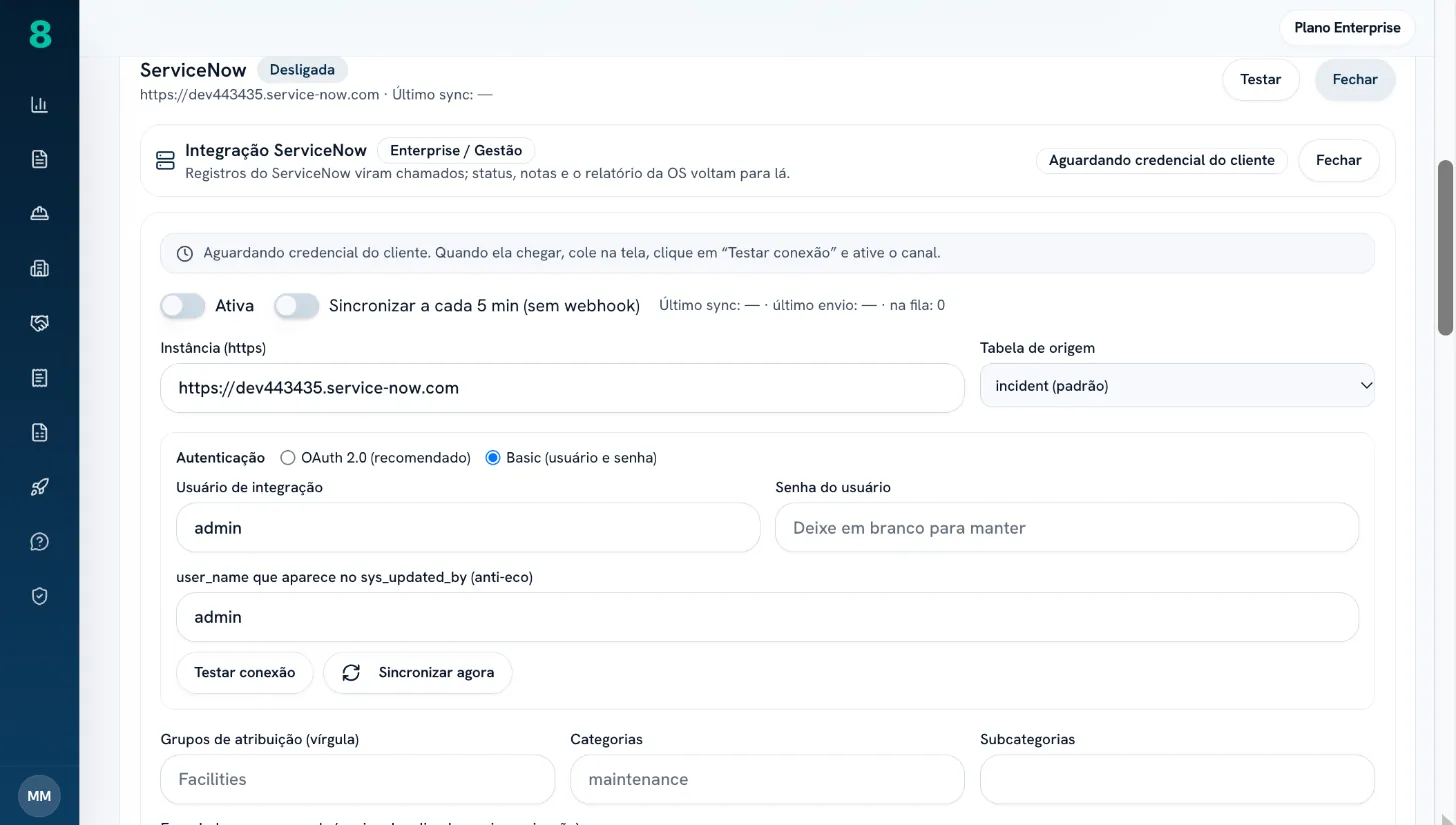Click the Desligada status badge
Viewport: 1456px width, 825px height.
pyautogui.click(x=302, y=70)
